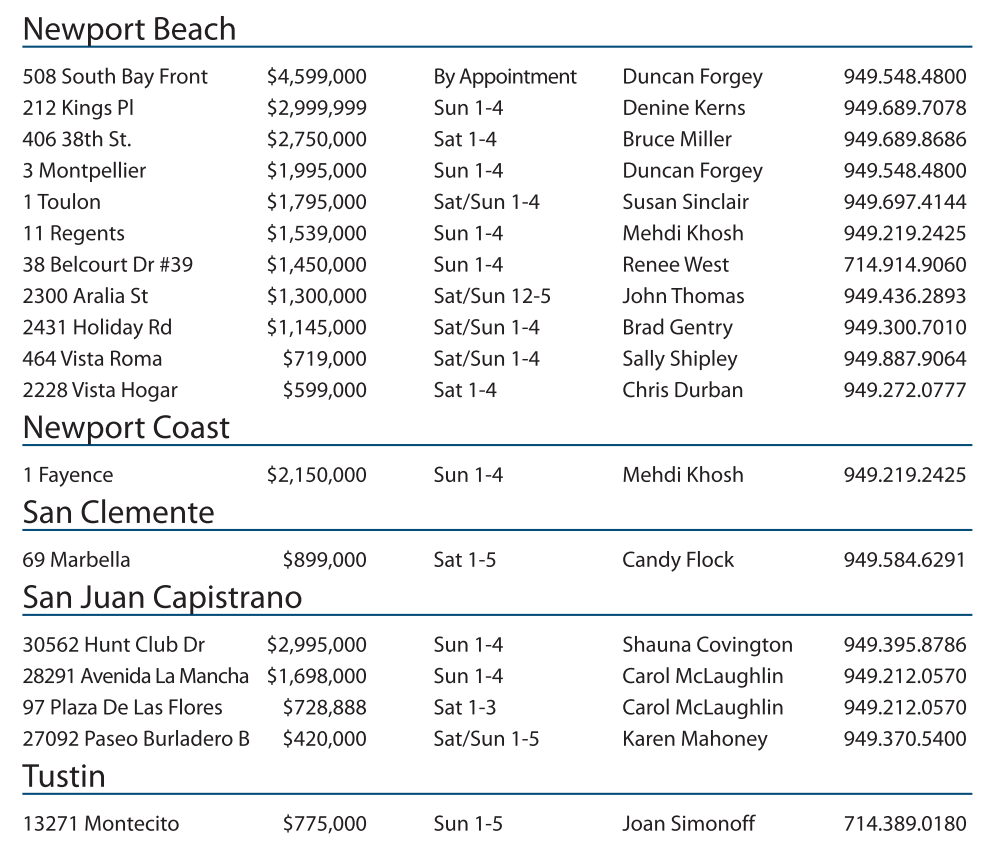This screenshot has width=985, height=855.
Task: Click agent name Joan Simonoff
Action: [688, 824]
